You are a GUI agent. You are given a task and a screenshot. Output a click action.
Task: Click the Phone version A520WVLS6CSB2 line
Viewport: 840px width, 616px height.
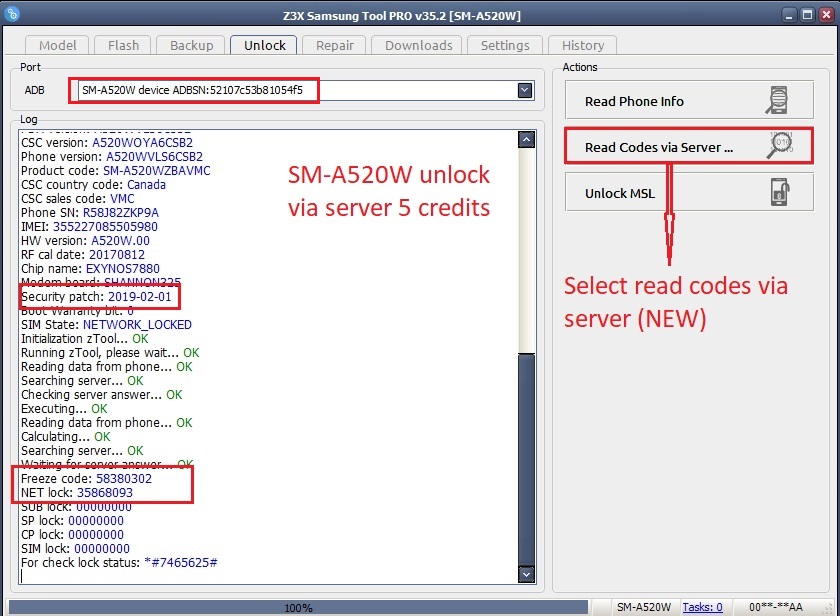(111, 156)
